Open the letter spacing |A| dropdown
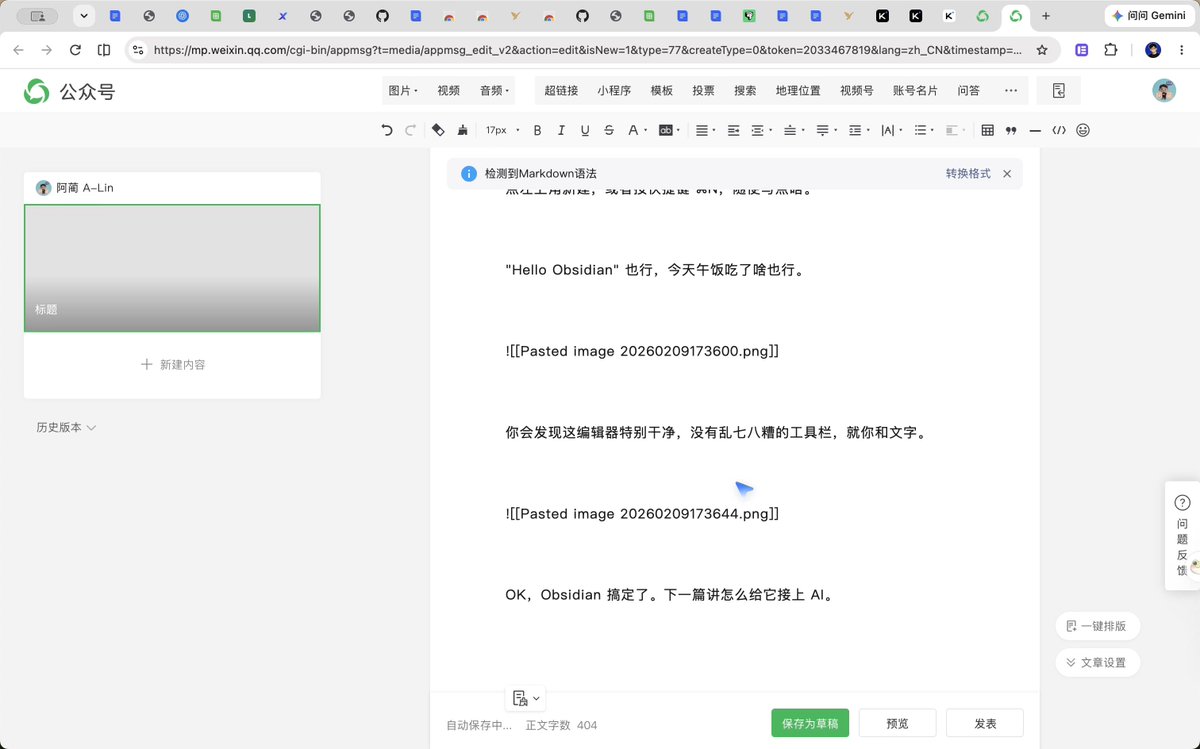The height and width of the screenshot is (749, 1200). click(x=890, y=130)
